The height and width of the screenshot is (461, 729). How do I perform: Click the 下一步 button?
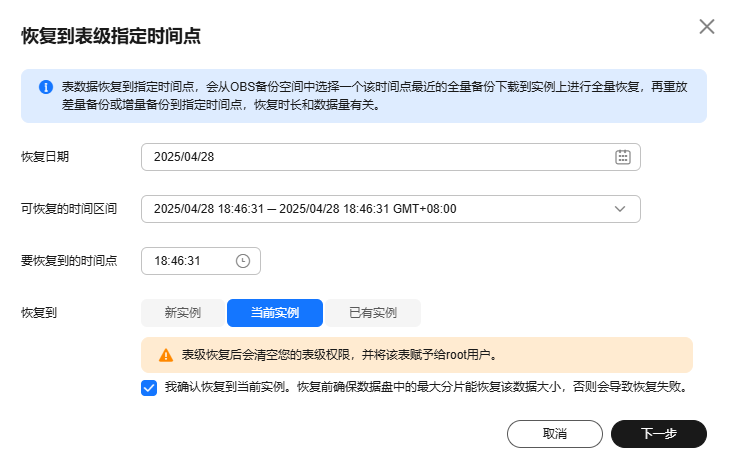(659, 434)
